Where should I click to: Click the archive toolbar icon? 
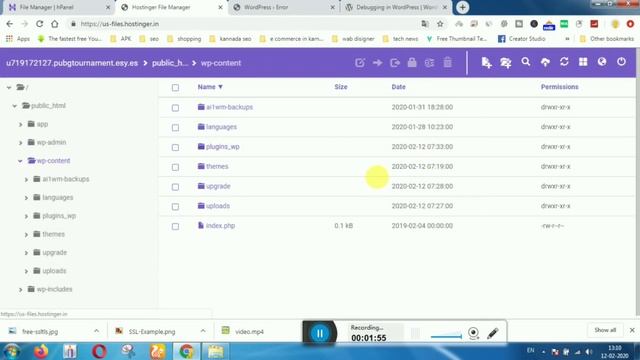pos(429,63)
